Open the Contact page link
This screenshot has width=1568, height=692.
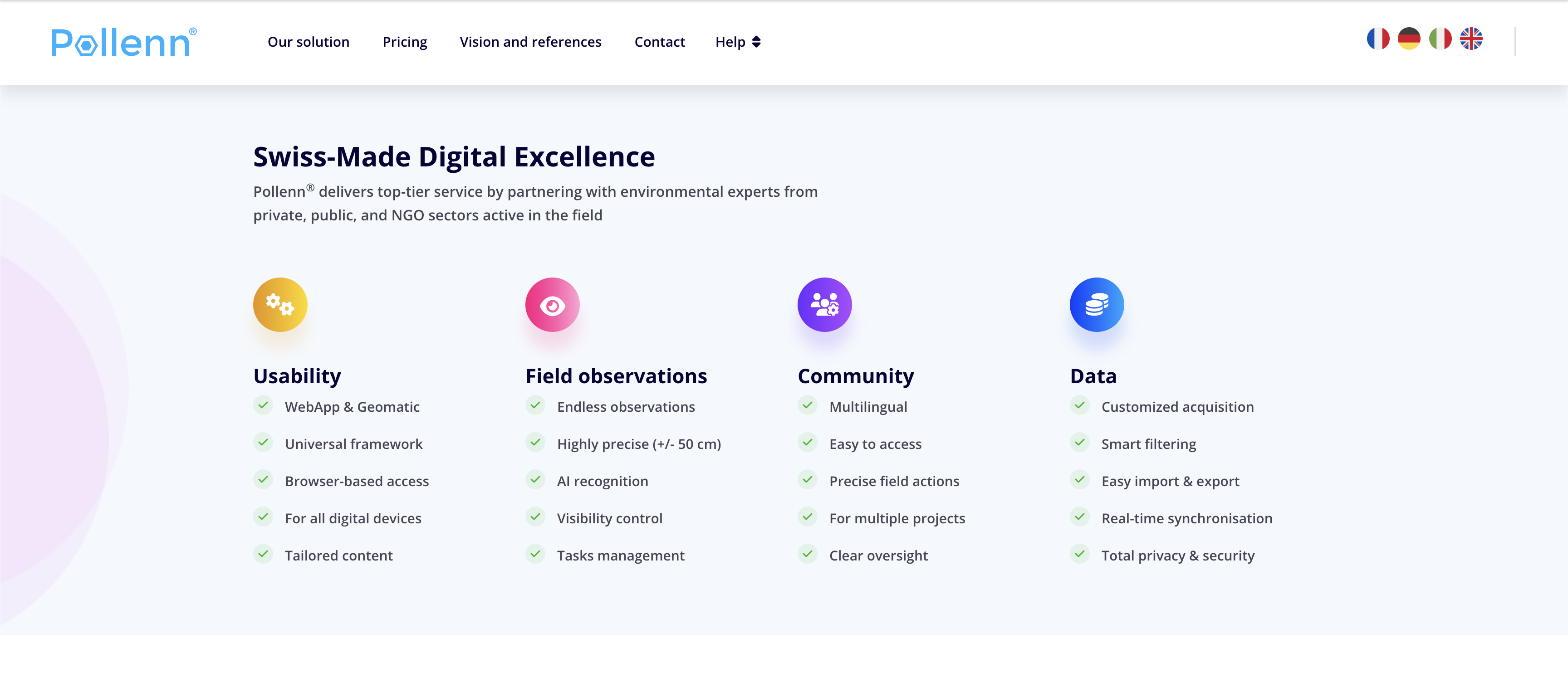659,42
